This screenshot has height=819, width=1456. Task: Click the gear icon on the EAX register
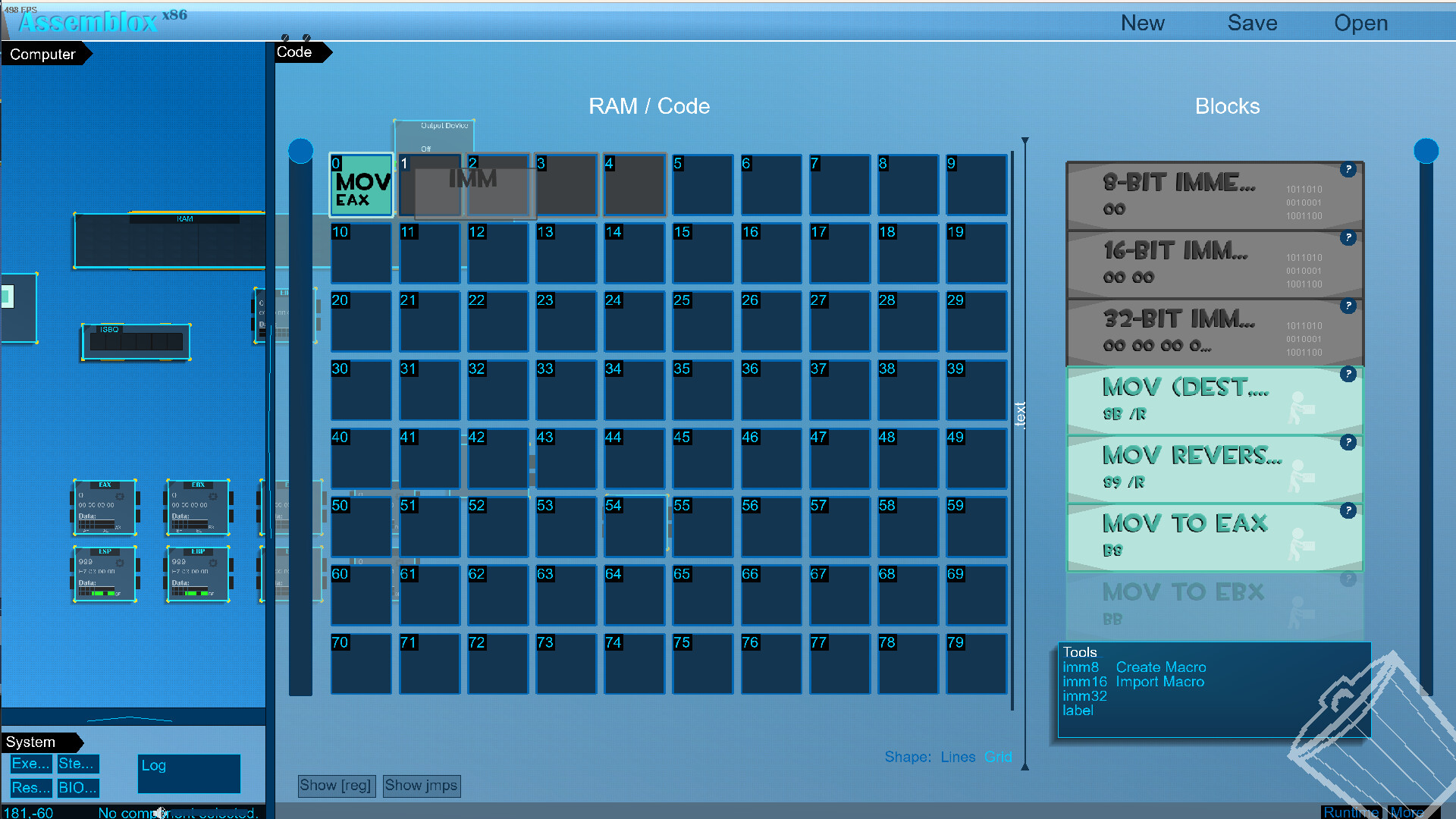pos(120,496)
